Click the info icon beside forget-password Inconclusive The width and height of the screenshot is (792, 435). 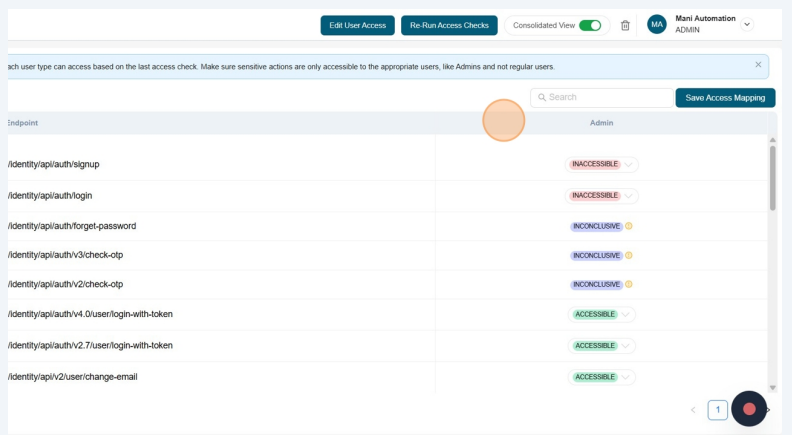point(629,226)
